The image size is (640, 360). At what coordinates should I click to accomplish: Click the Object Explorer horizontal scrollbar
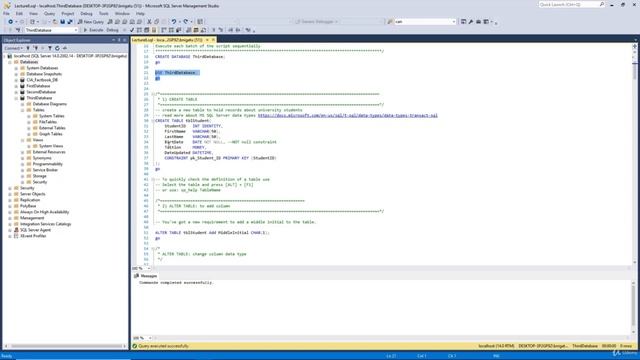point(65,346)
